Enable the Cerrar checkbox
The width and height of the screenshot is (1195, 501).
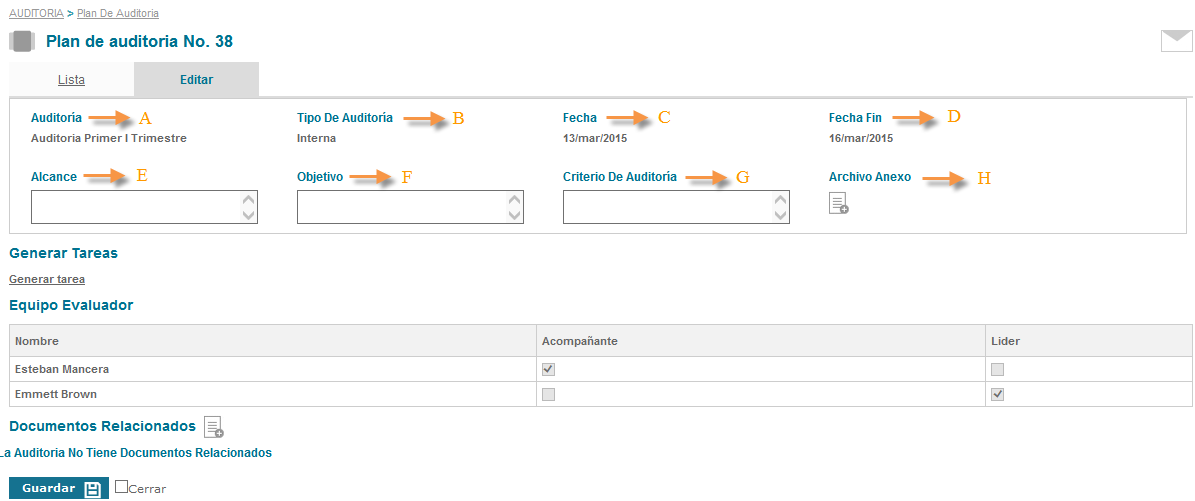click(122, 487)
